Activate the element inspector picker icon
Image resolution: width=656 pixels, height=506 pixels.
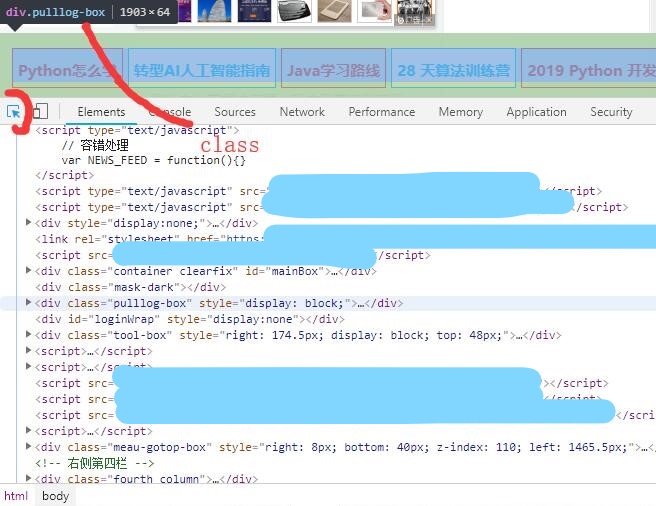13,112
